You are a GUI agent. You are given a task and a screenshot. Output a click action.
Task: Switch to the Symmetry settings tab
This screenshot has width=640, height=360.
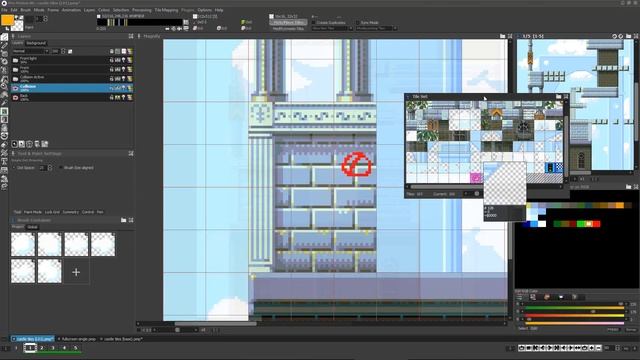[x=71, y=212]
